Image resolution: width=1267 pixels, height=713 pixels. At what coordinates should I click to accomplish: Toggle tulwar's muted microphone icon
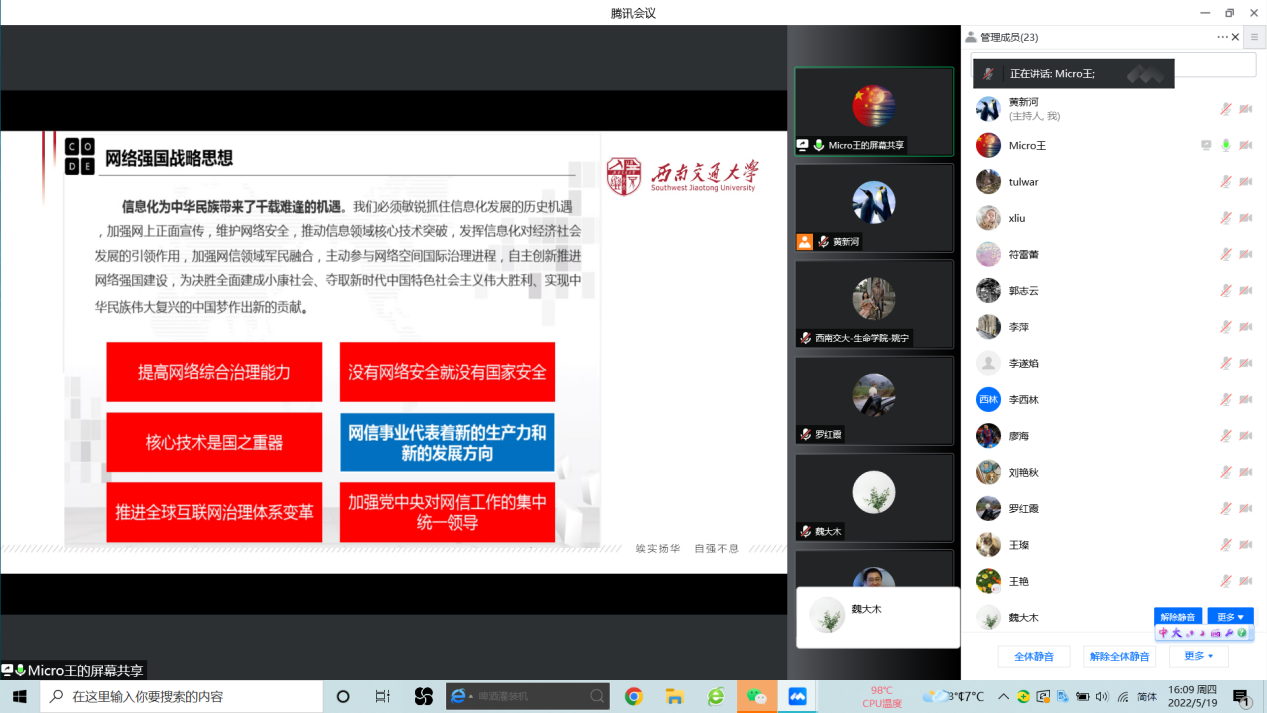[x=1226, y=182]
